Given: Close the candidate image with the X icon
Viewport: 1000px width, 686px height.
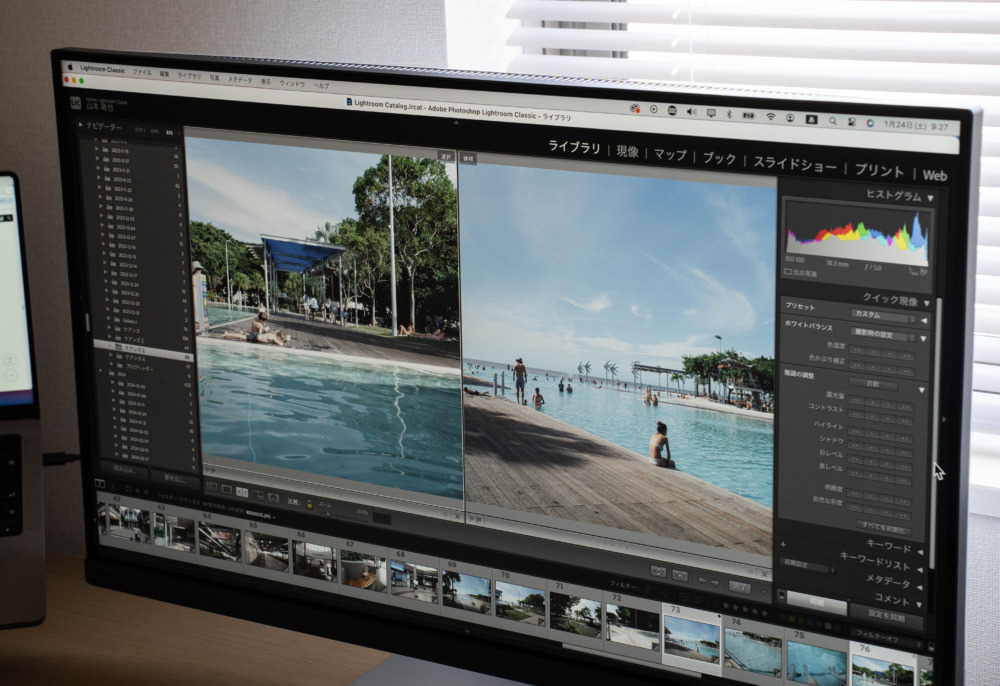Looking at the screenshot, I should pyautogui.click(x=765, y=575).
